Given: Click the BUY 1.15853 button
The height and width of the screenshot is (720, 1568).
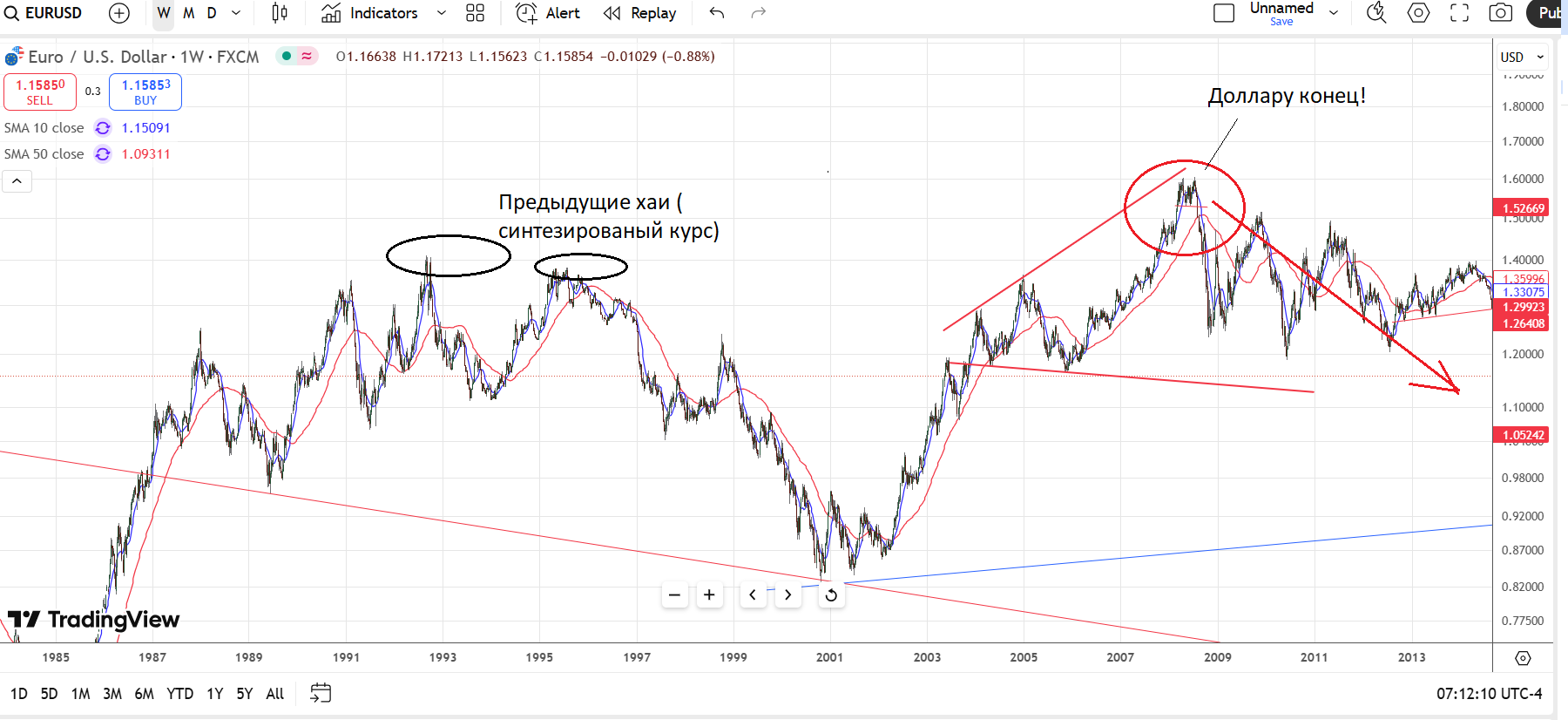Looking at the screenshot, I should click(x=145, y=92).
